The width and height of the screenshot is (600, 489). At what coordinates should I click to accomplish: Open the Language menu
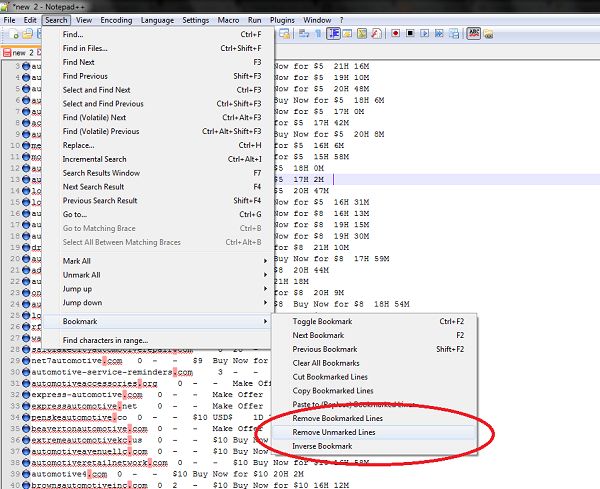[157, 20]
